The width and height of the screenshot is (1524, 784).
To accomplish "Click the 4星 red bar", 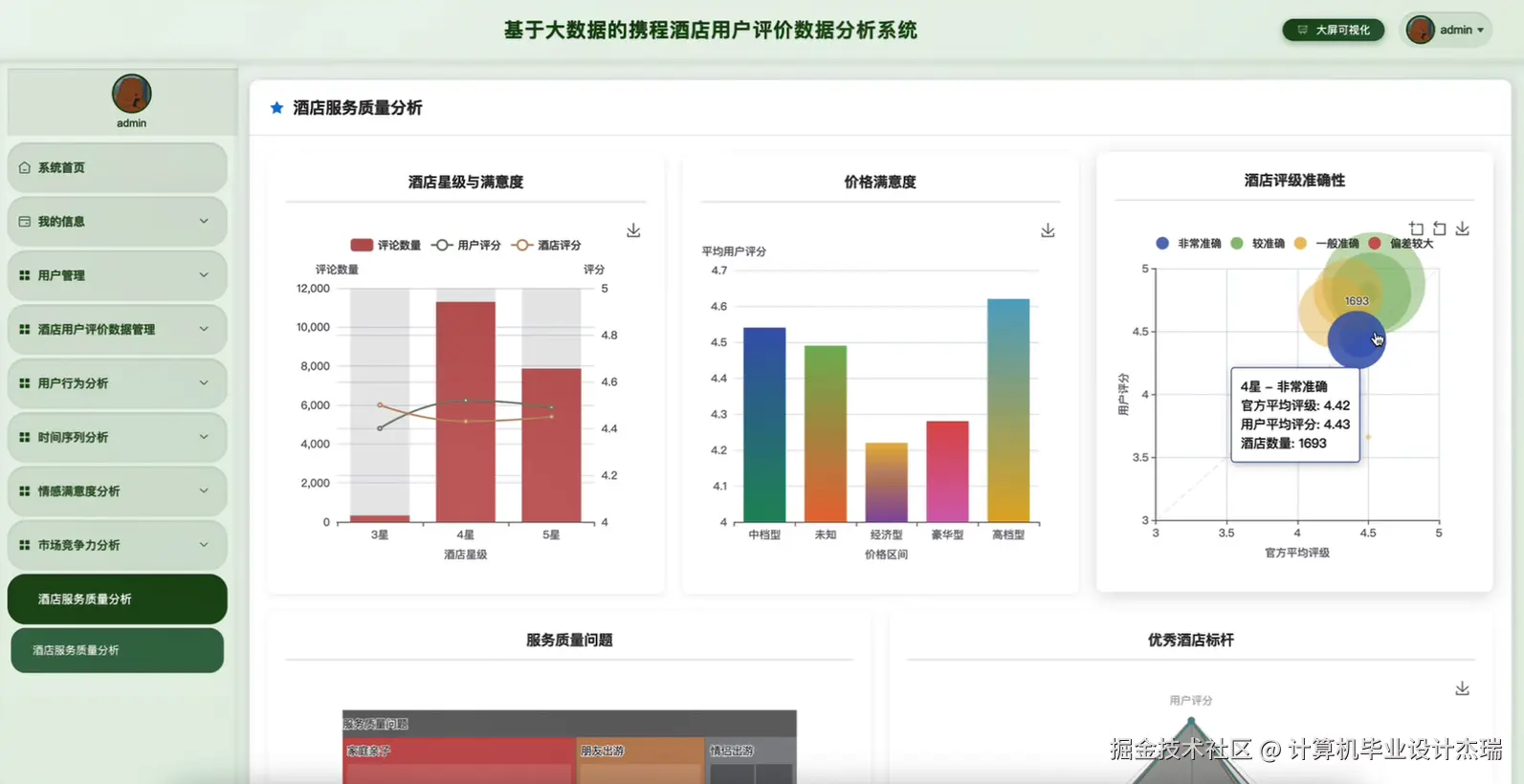I will click(466, 412).
